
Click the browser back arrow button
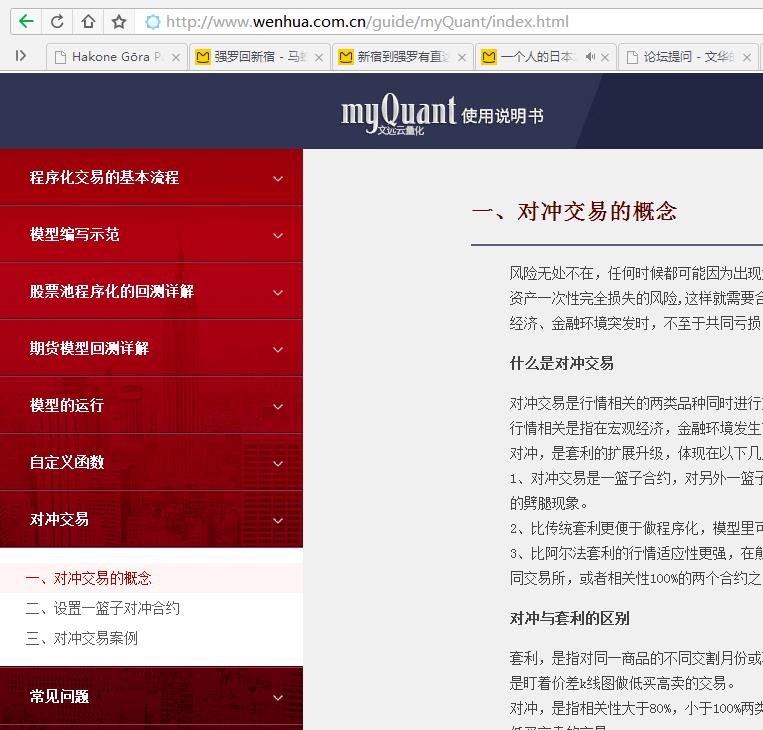click(26, 21)
